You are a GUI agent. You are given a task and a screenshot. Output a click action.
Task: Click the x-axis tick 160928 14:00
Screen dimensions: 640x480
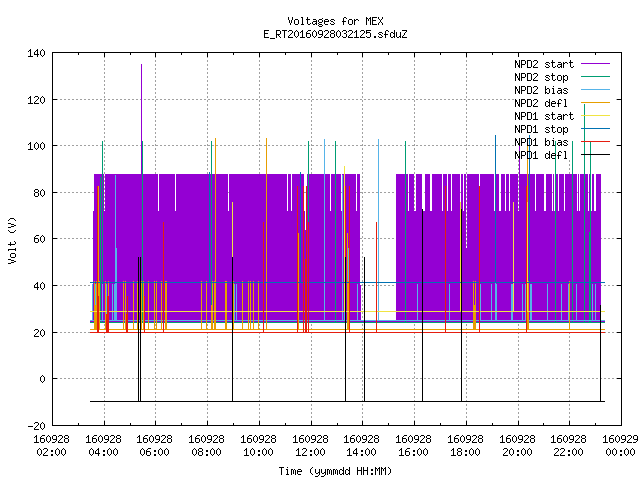(362, 446)
